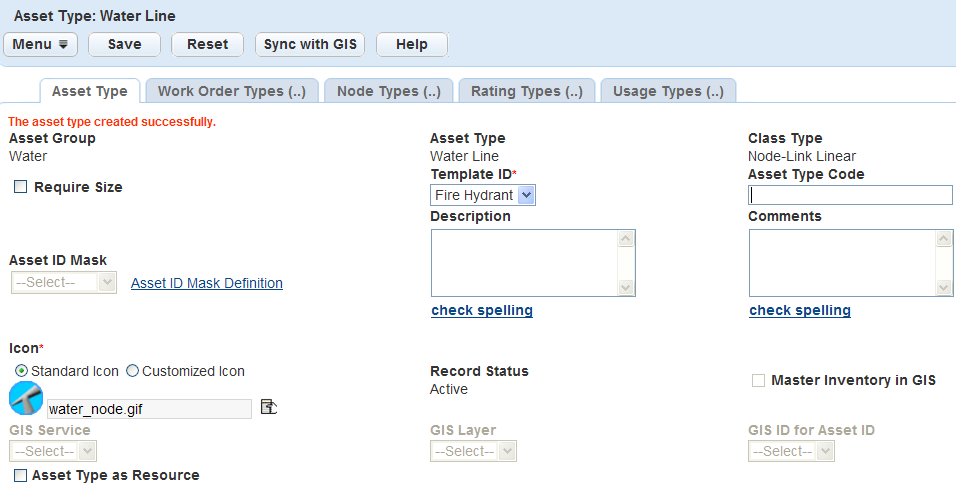Enable the Require Size checkbox
Viewport: 956px width, 486px height.
point(21,187)
